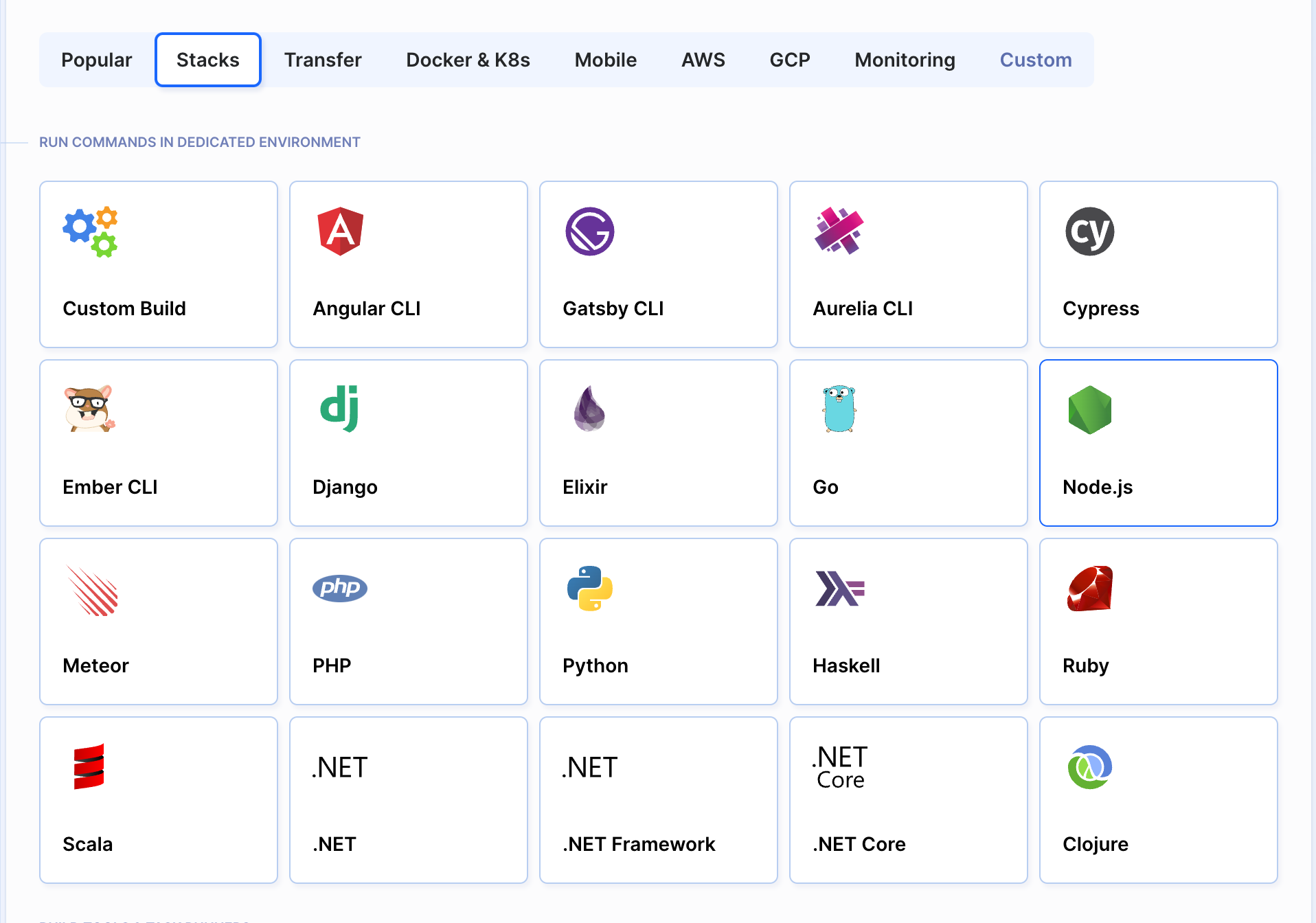
Task: Click the Haskell label text
Action: [846, 665]
